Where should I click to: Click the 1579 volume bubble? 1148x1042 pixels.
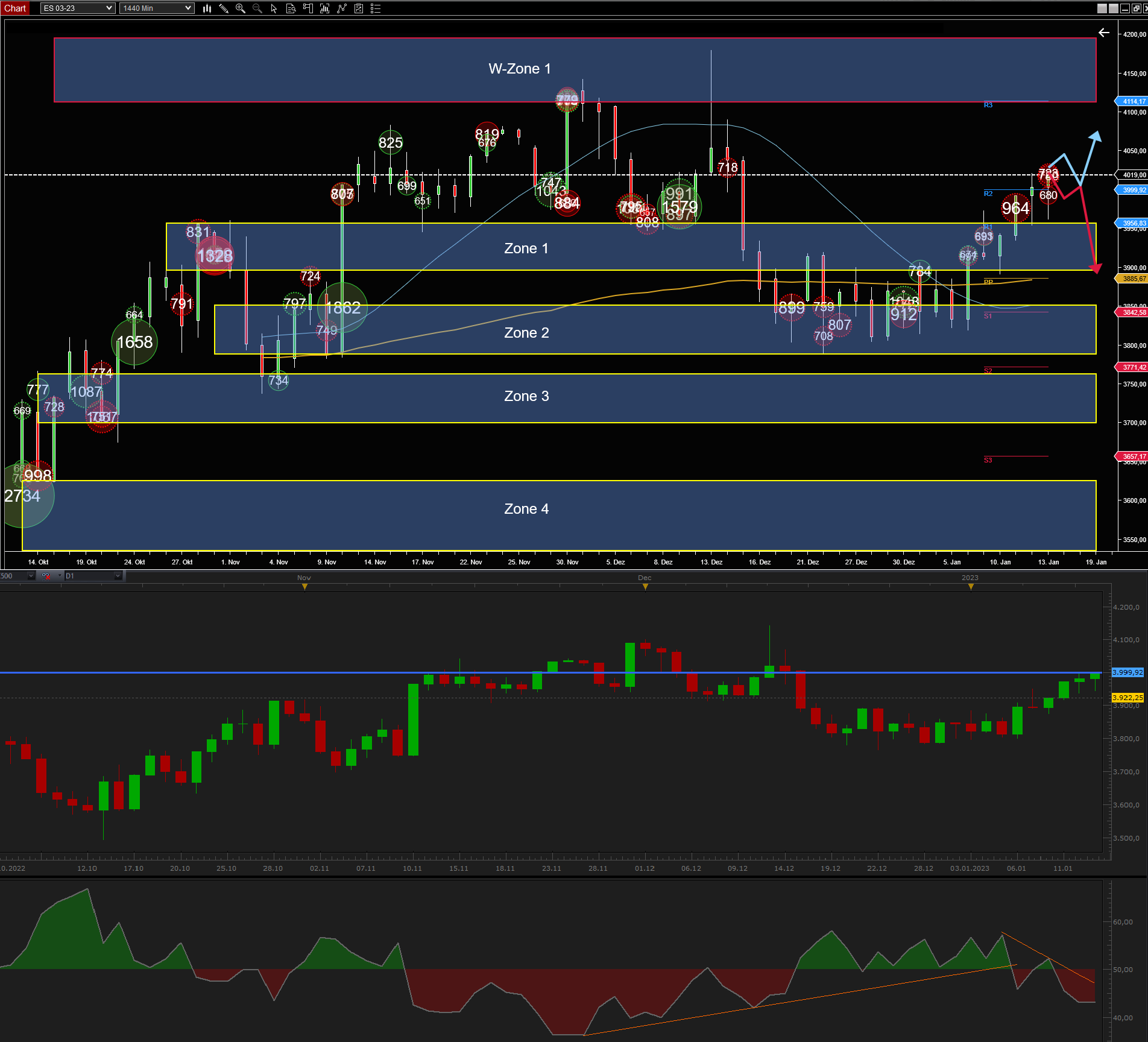pyautogui.click(x=680, y=207)
